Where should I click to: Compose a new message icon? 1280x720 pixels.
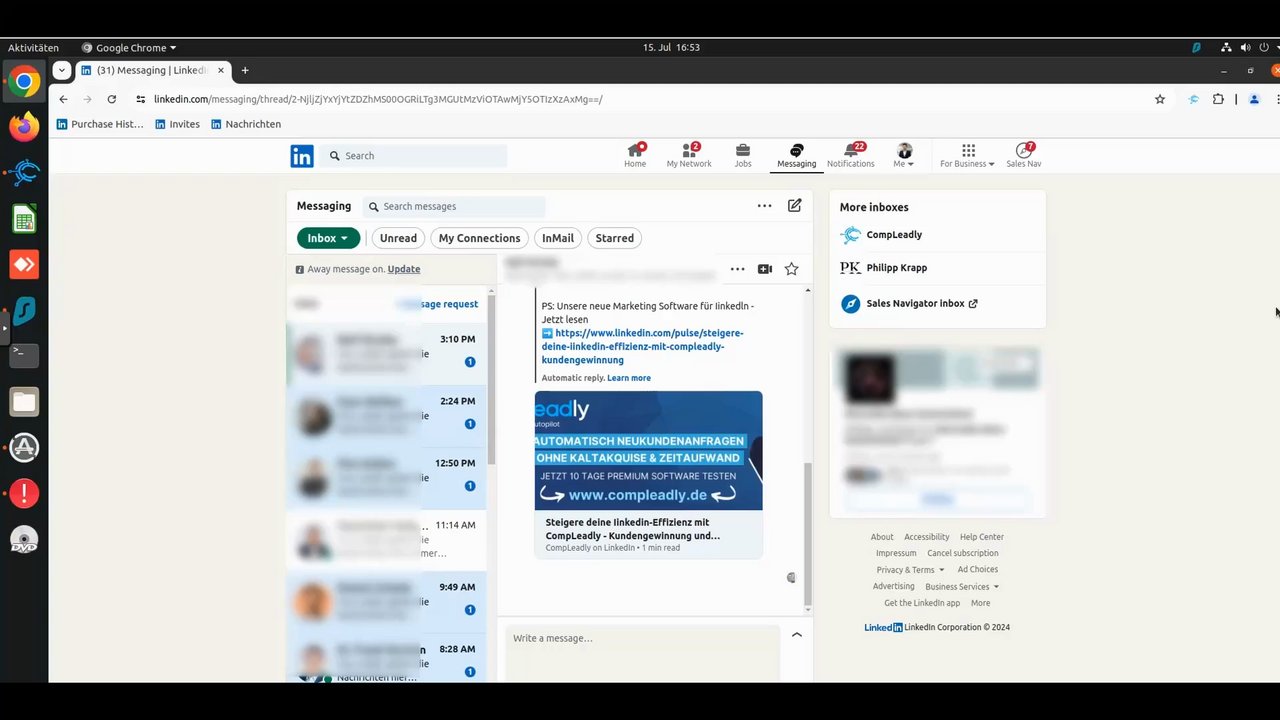click(x=794, y=205)
